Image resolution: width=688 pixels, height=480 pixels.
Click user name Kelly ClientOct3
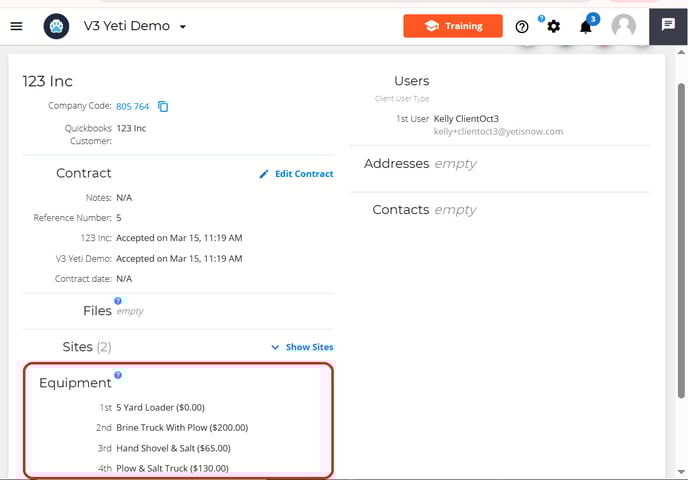coord(466,119)
